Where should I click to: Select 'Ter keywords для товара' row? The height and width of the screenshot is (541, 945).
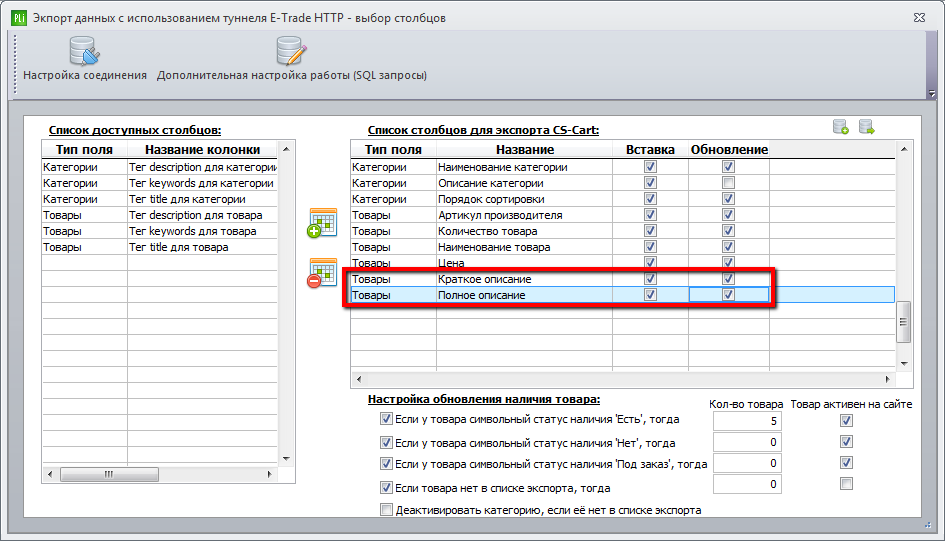pyautogui.click(x=160, y=231)
